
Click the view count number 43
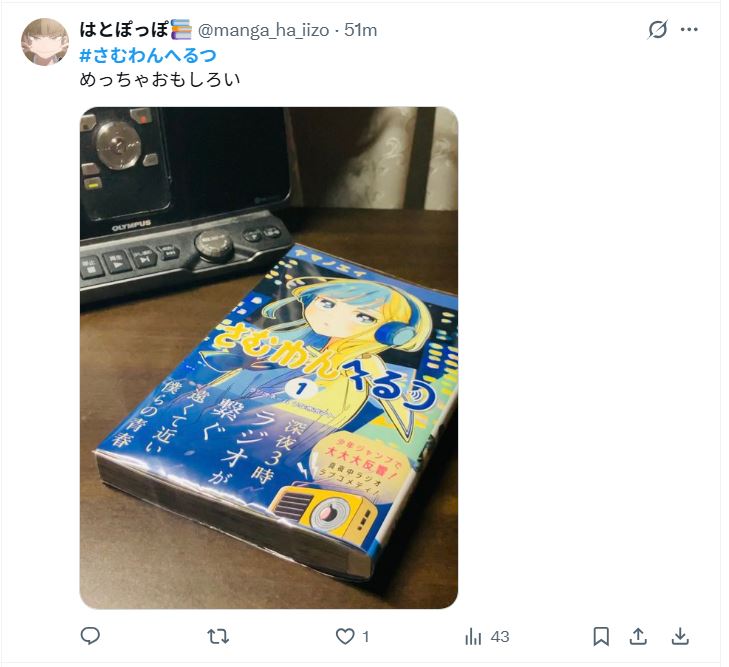[500, 637]
